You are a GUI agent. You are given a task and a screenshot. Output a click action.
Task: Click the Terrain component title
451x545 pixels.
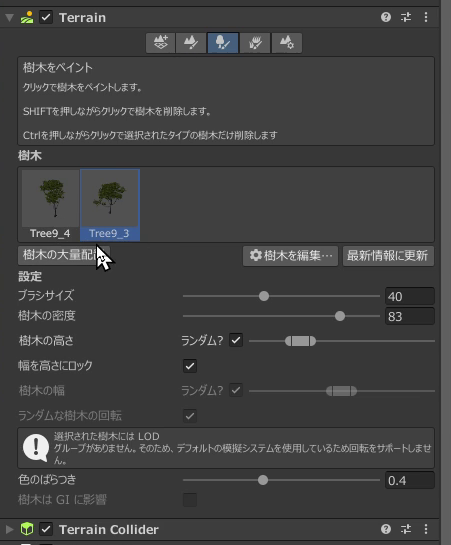(x=82, y=17)
